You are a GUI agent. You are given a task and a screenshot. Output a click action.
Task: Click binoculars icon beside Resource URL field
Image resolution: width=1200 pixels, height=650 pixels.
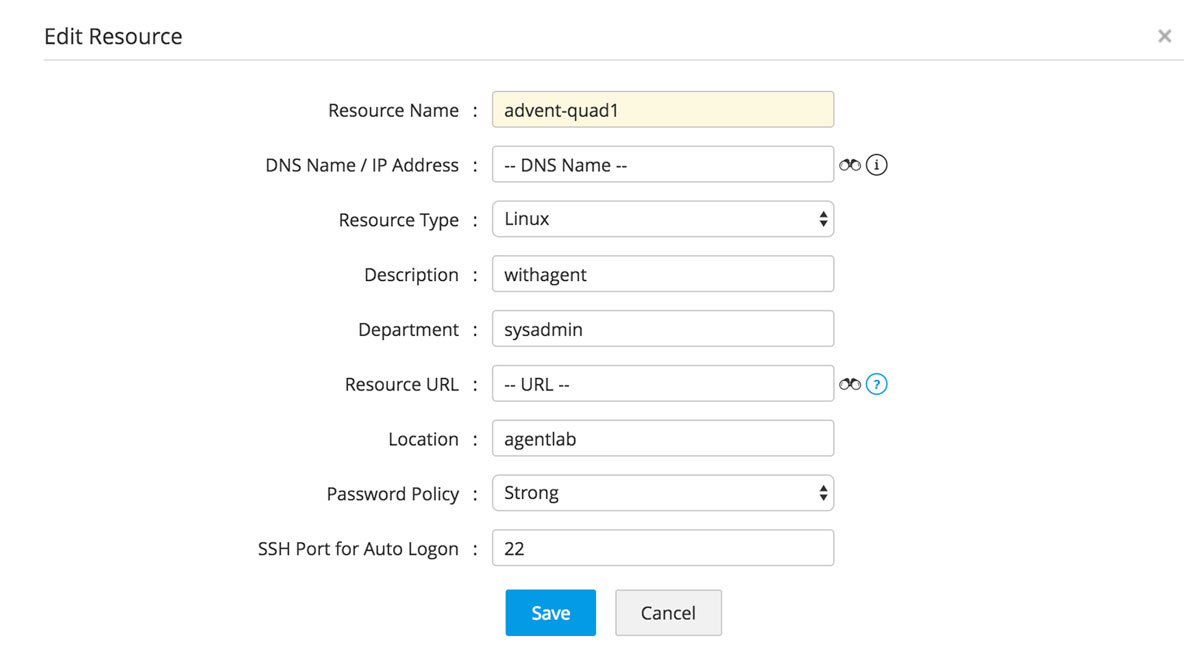(x=850, y=384)
